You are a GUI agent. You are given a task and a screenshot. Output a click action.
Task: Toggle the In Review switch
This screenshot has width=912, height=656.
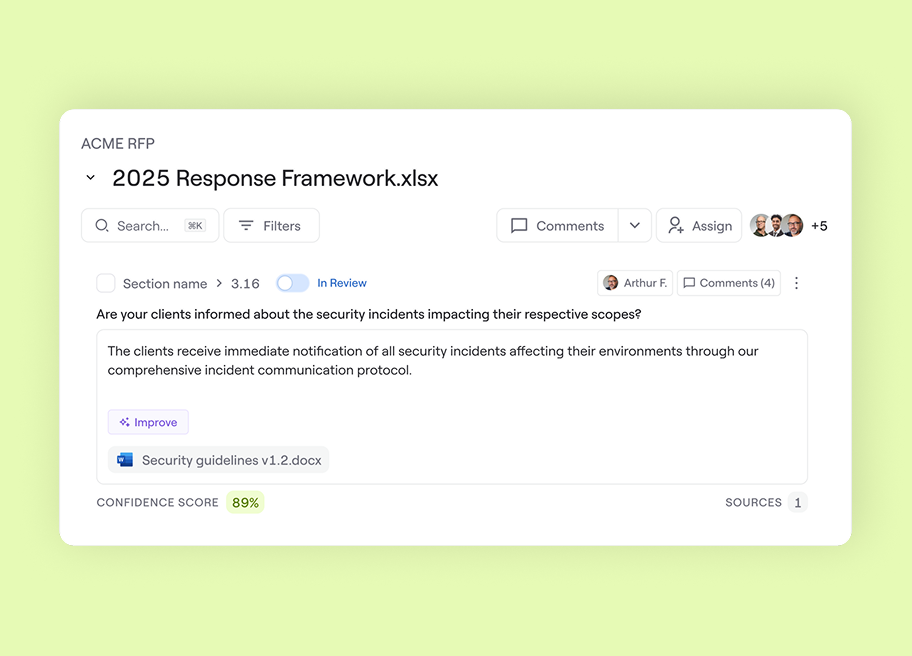click(x=292, y=283)
